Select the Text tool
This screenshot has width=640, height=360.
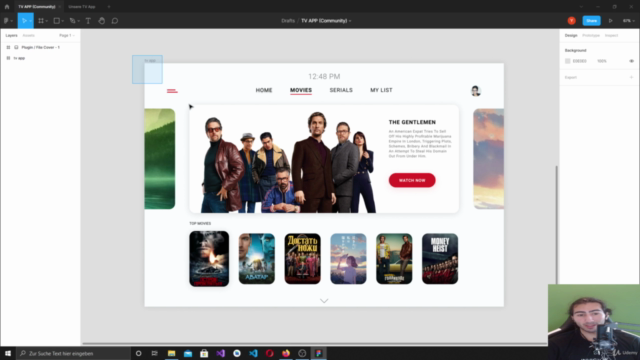88,21
